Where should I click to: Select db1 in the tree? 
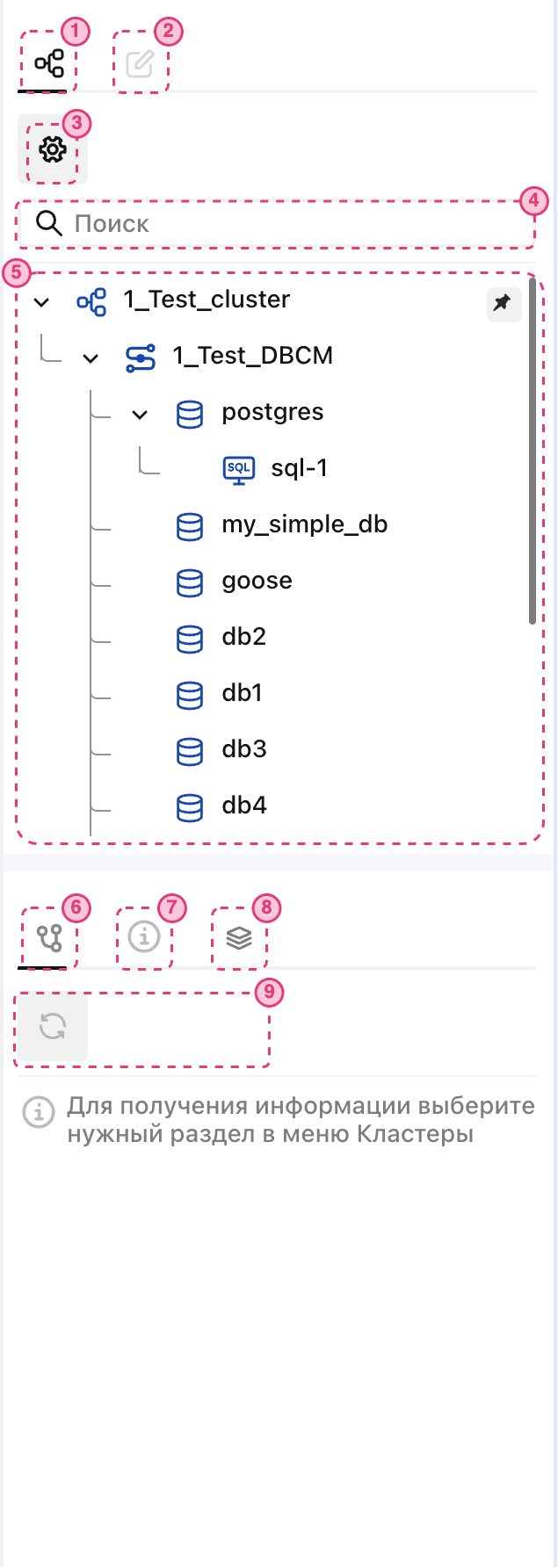pos(242,693)
